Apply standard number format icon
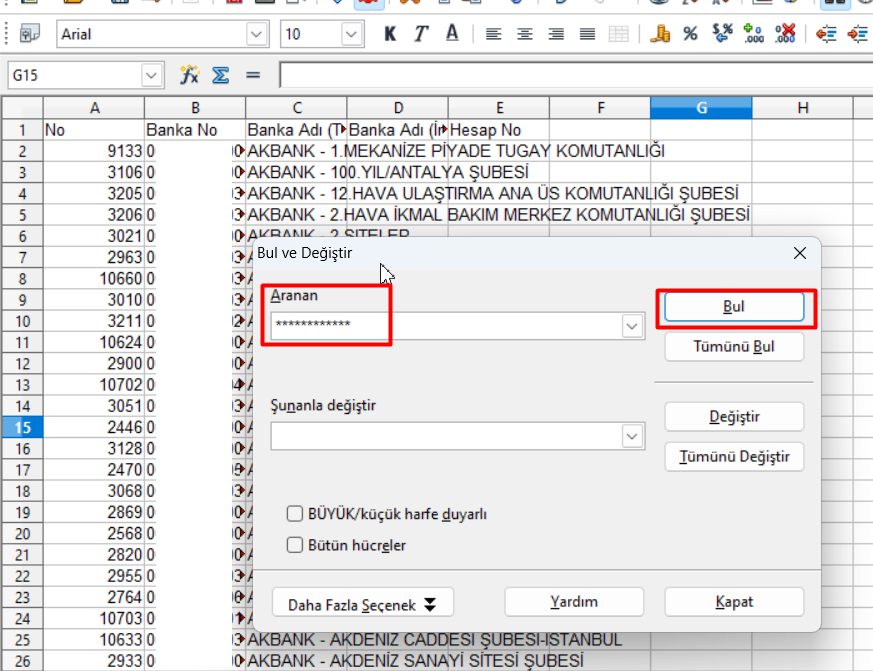The height and width of the screenshot is (671, 873). tap(722, 35)
